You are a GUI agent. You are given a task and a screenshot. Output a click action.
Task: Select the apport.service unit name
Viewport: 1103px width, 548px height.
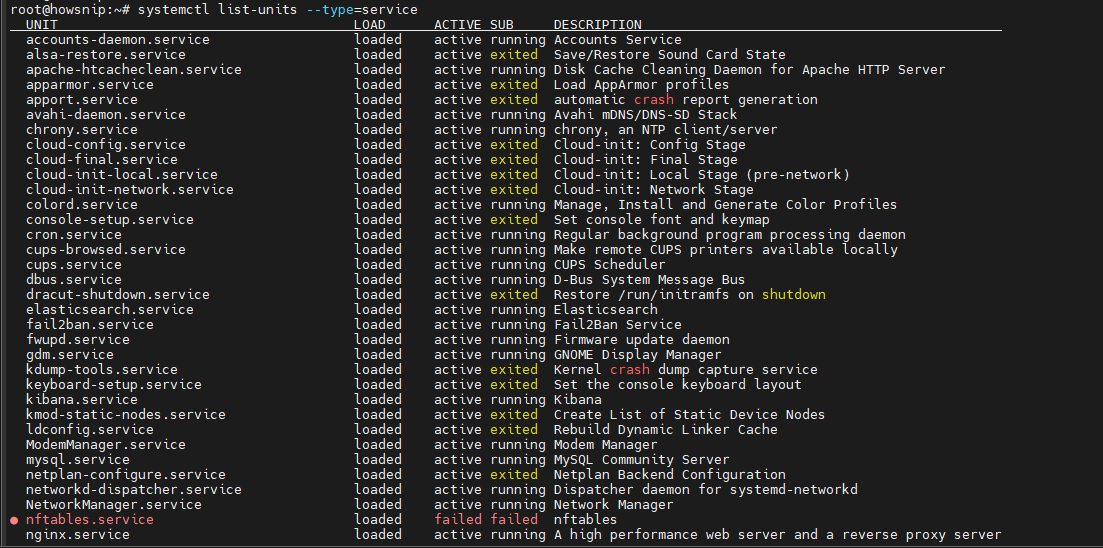[82, 99]
